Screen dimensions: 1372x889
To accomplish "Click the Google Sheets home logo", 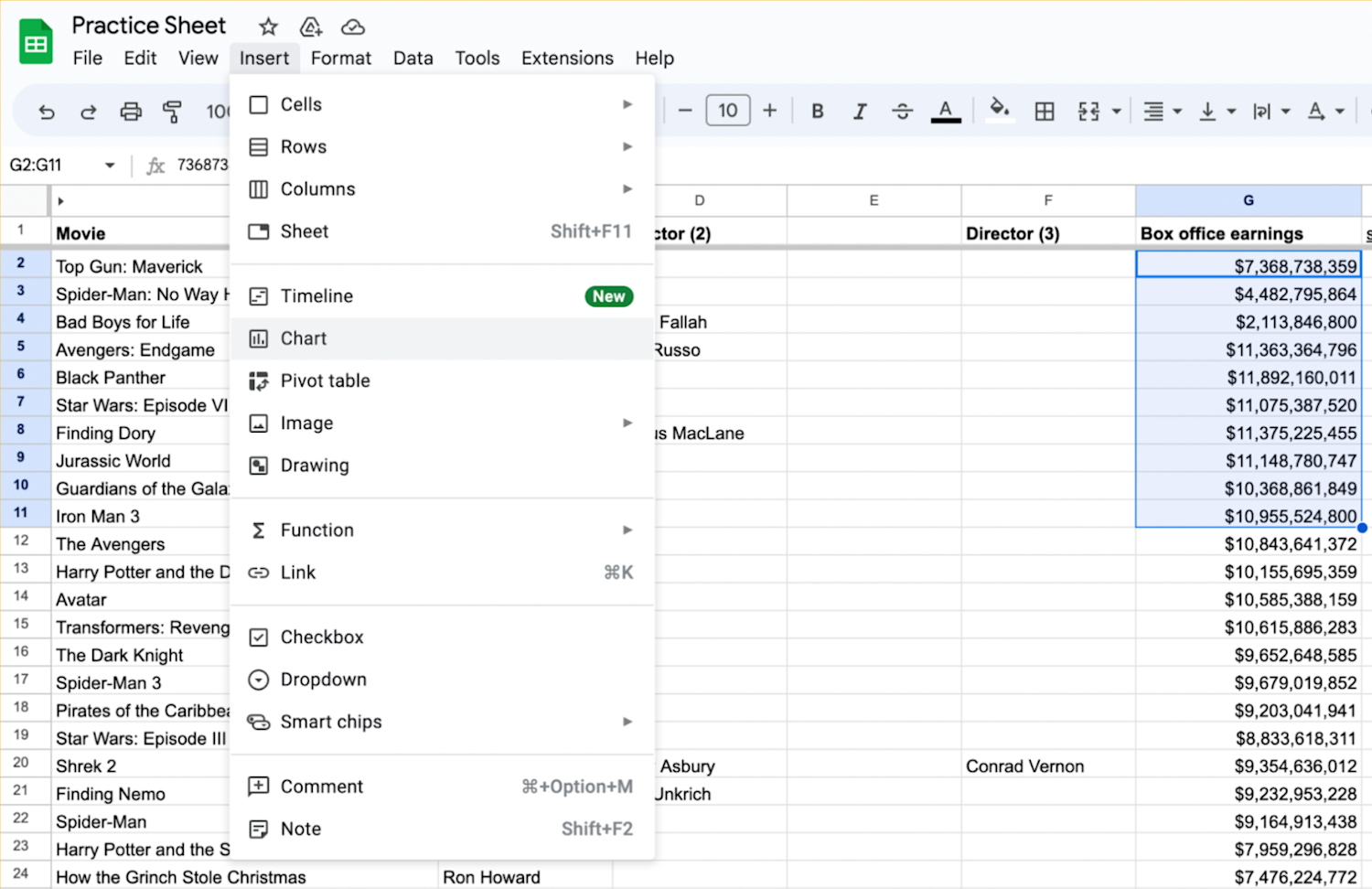I will pos(37,42).
